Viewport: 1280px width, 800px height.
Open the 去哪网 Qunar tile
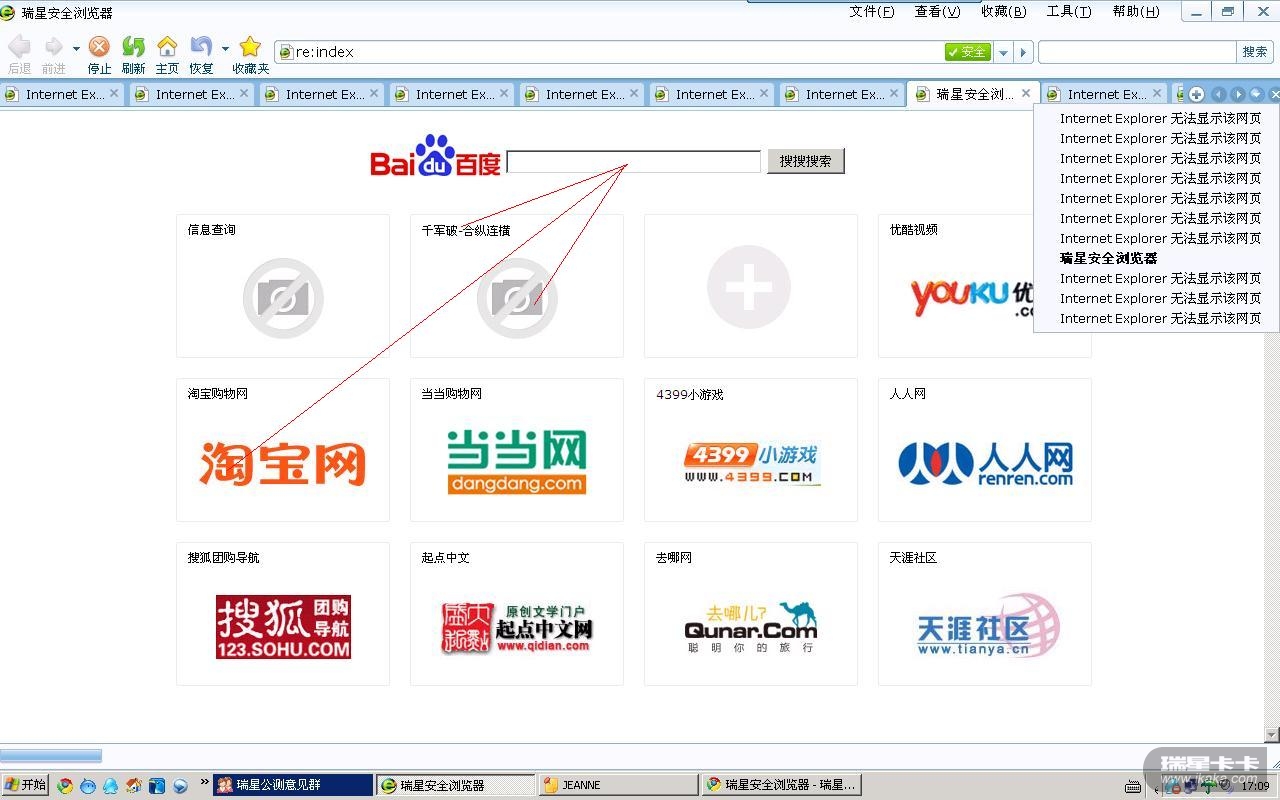click(751, 614)
